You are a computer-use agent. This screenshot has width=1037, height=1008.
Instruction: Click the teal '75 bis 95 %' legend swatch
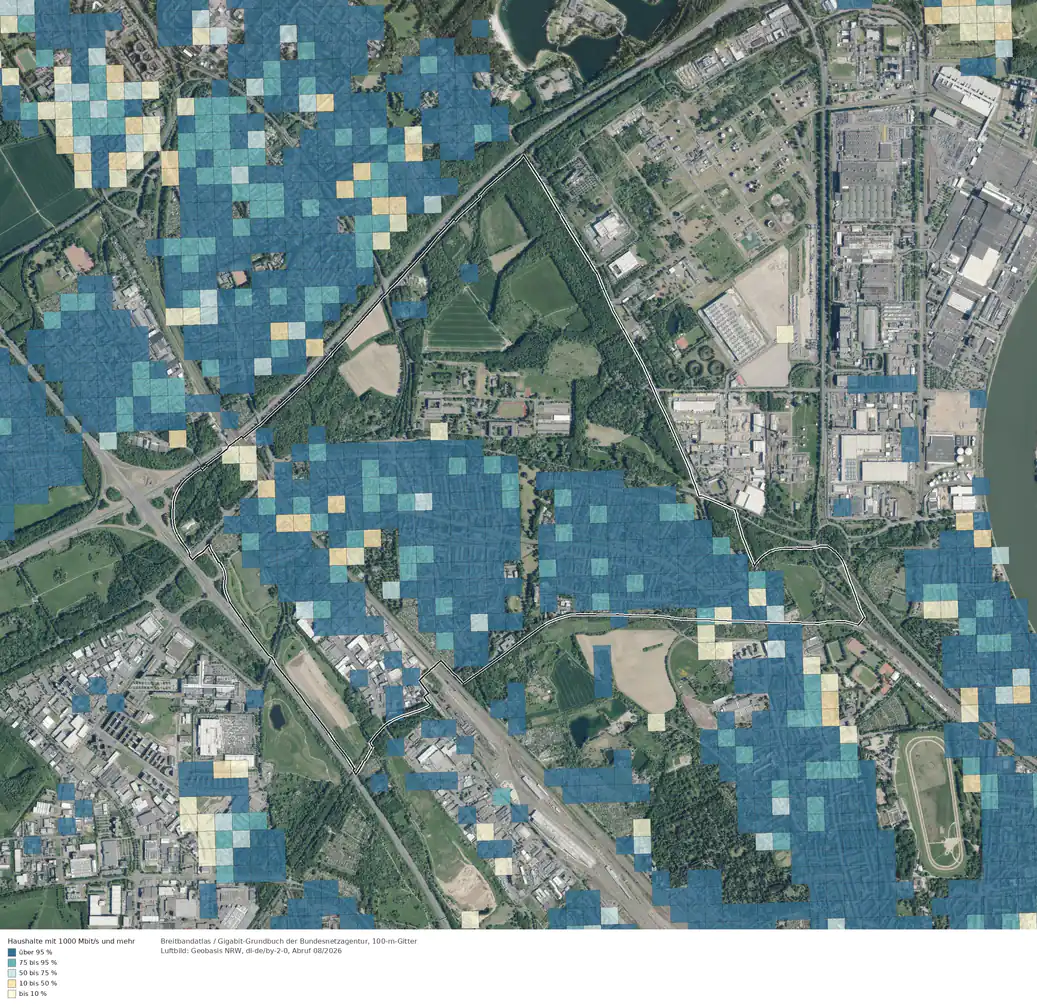coord(12,962)
